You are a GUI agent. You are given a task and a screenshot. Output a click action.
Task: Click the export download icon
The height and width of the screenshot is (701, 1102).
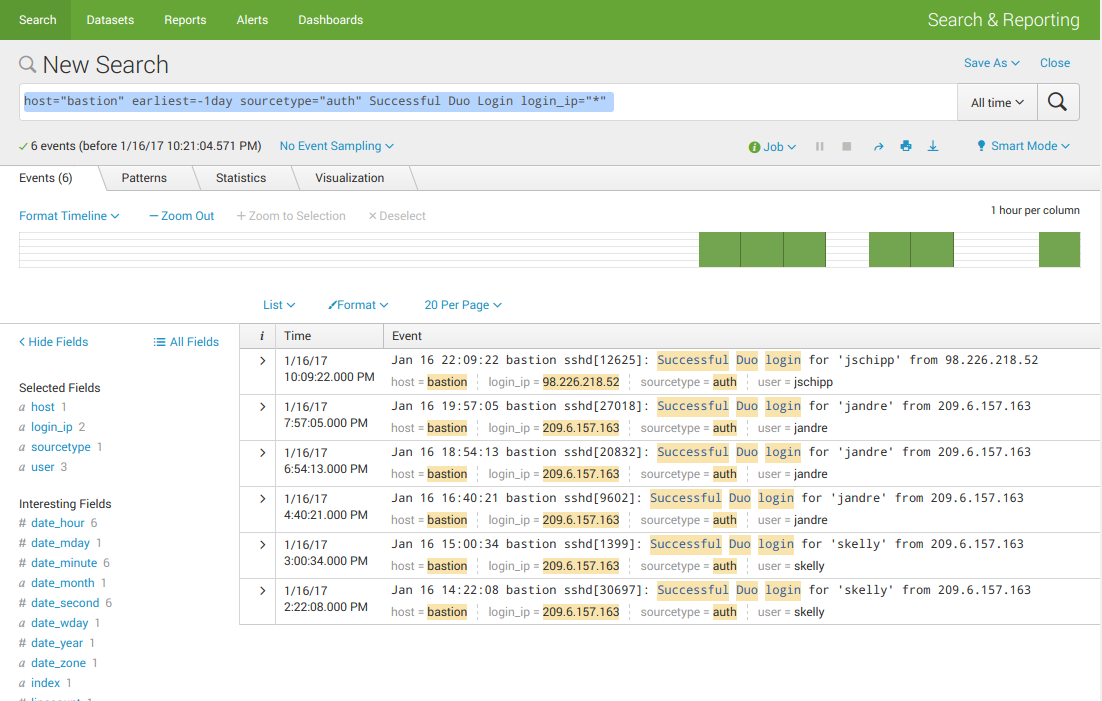933,146
